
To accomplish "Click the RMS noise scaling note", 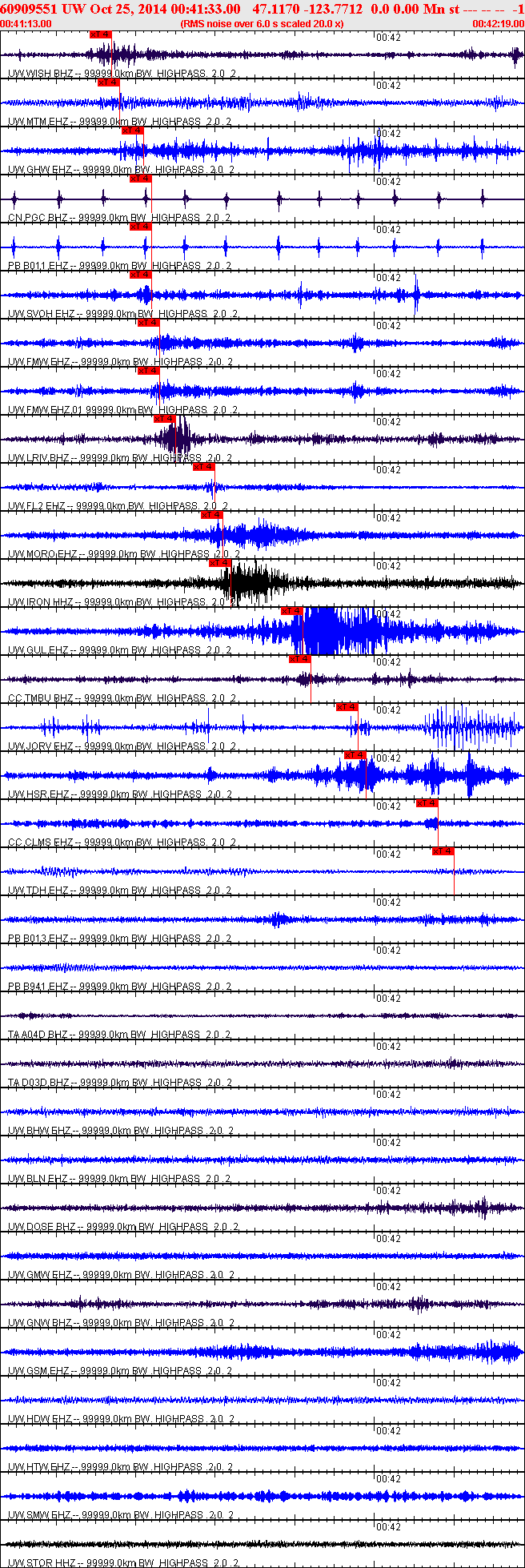I will point(262,24).
